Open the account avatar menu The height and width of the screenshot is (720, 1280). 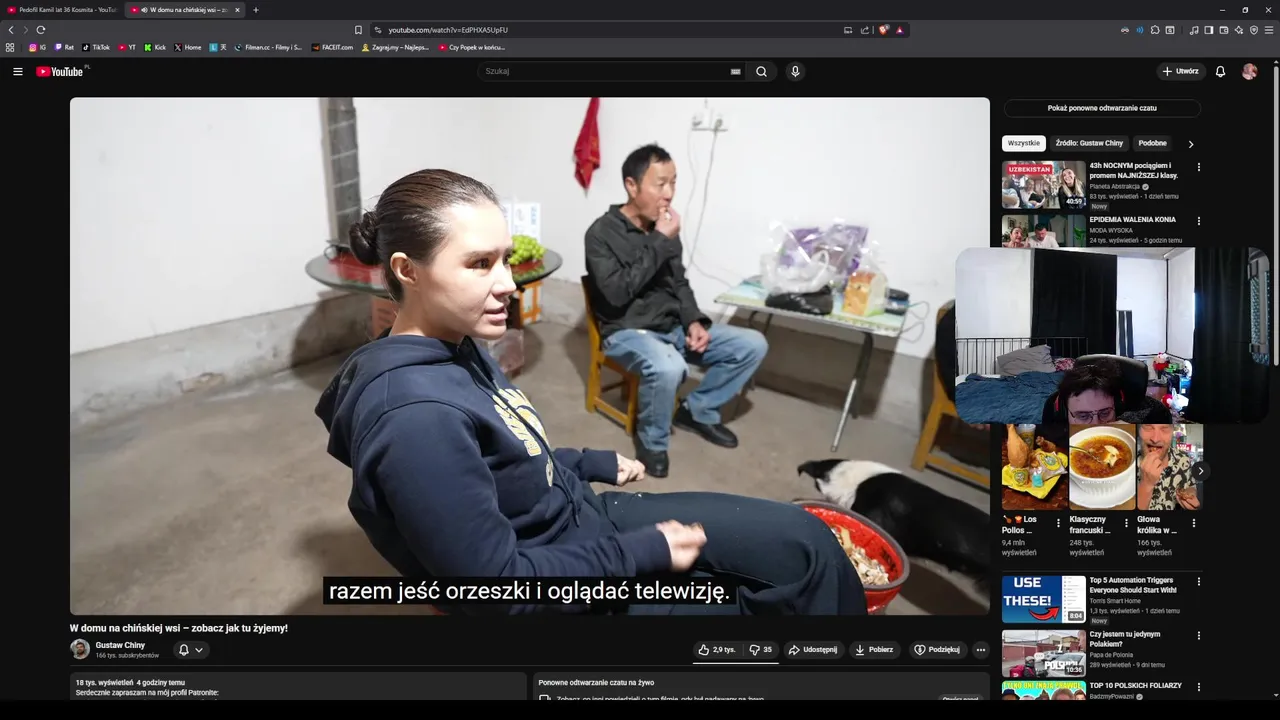[1249, 71]
